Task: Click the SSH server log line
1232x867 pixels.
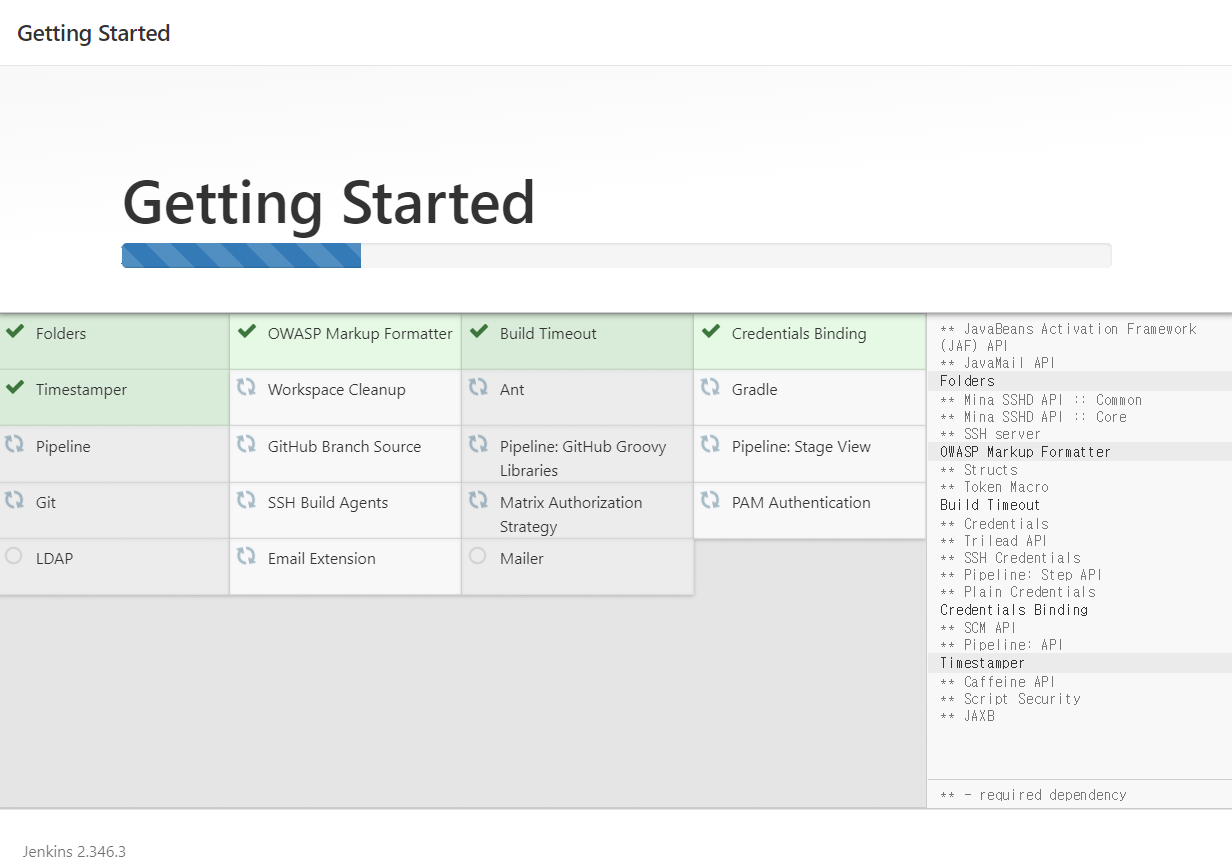Action: coord(990,434)
